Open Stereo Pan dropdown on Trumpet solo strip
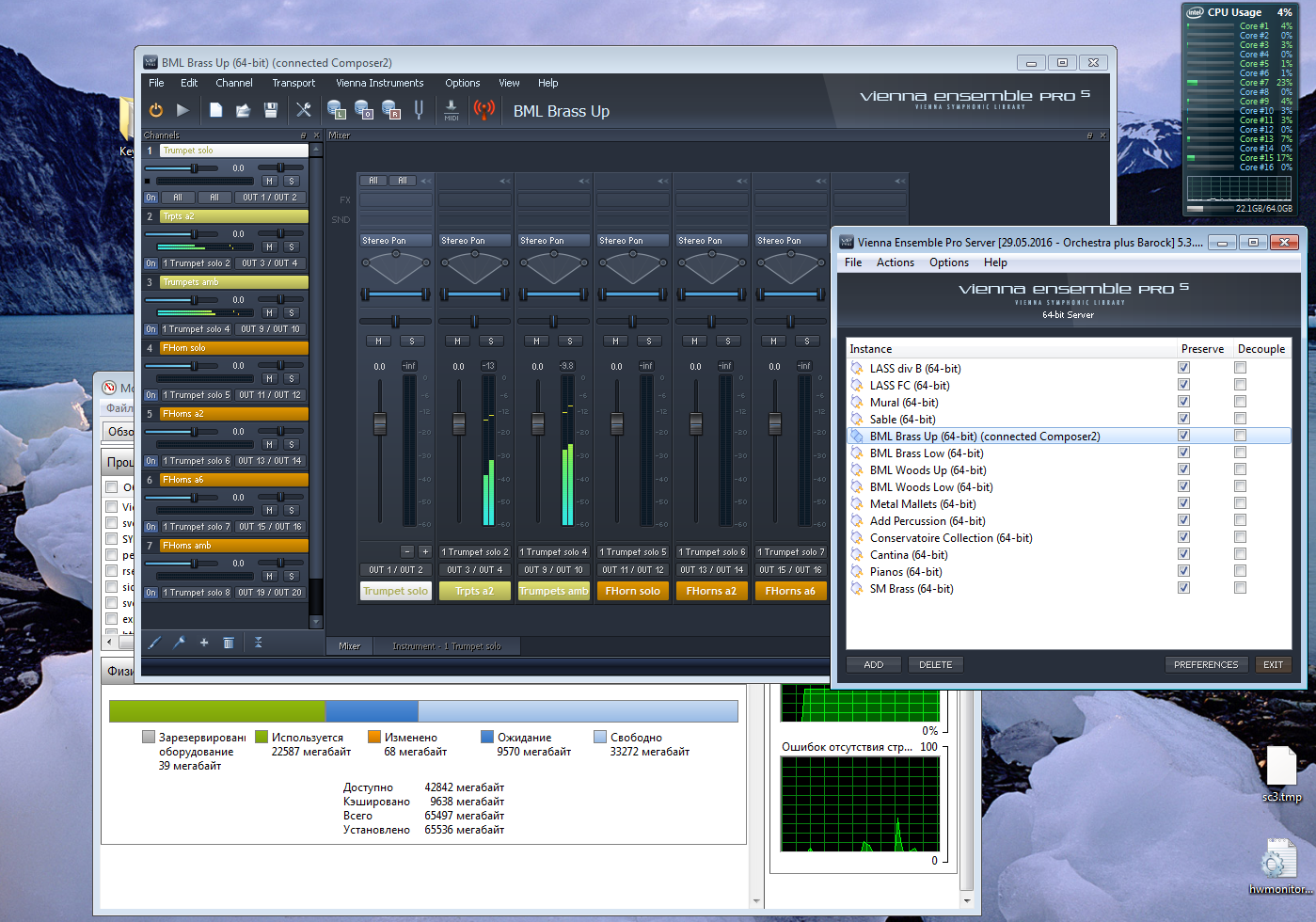Viewport: 1316px width, 922px height. pos(396,241)
